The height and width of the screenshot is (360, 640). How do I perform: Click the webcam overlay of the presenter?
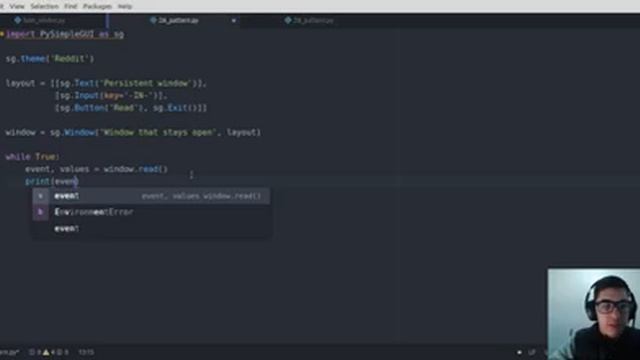pyautogui.click(x=594, y=314)
